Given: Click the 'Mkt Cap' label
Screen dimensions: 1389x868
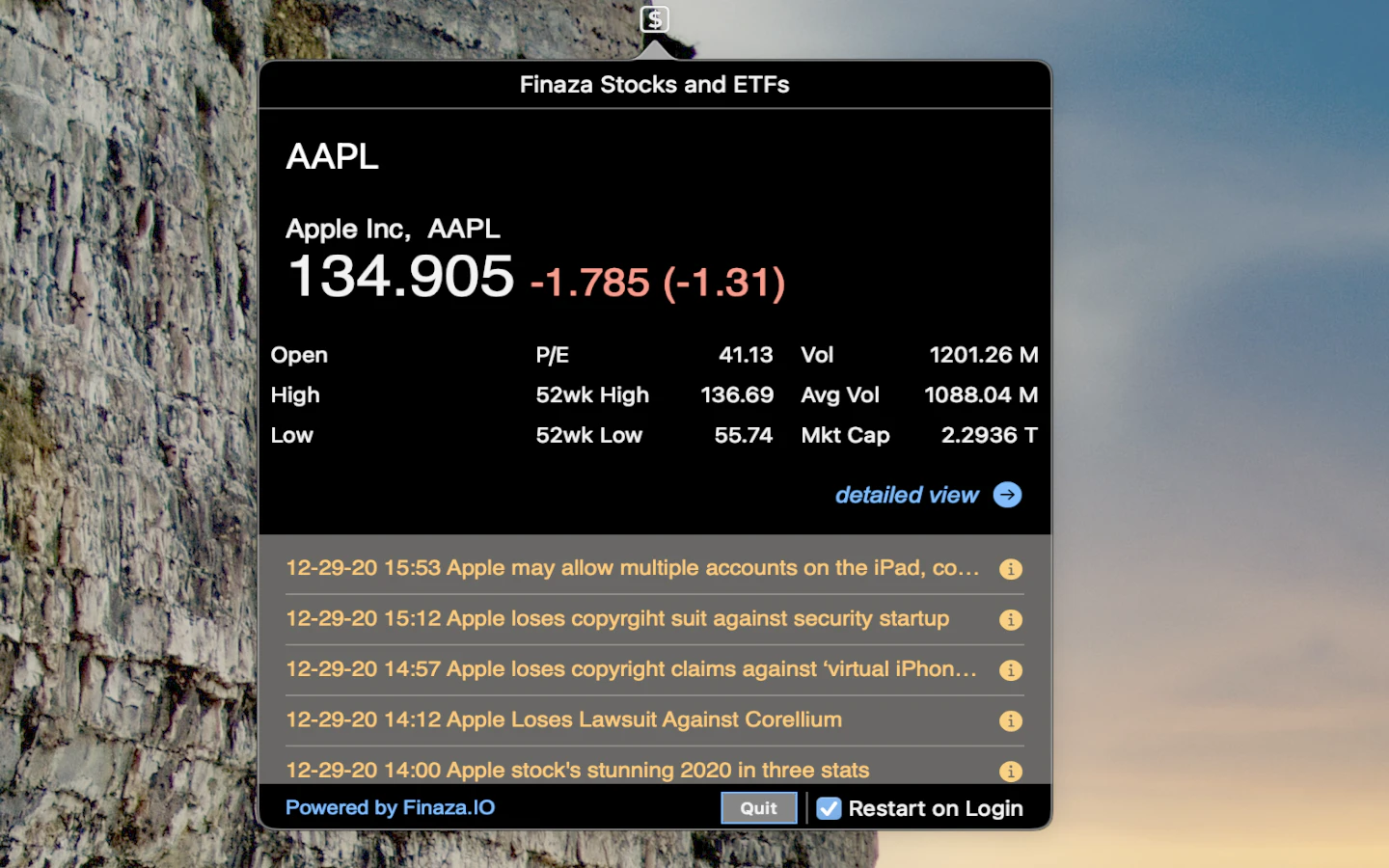Looking at the screenshot, I should (x=845, y=435).
